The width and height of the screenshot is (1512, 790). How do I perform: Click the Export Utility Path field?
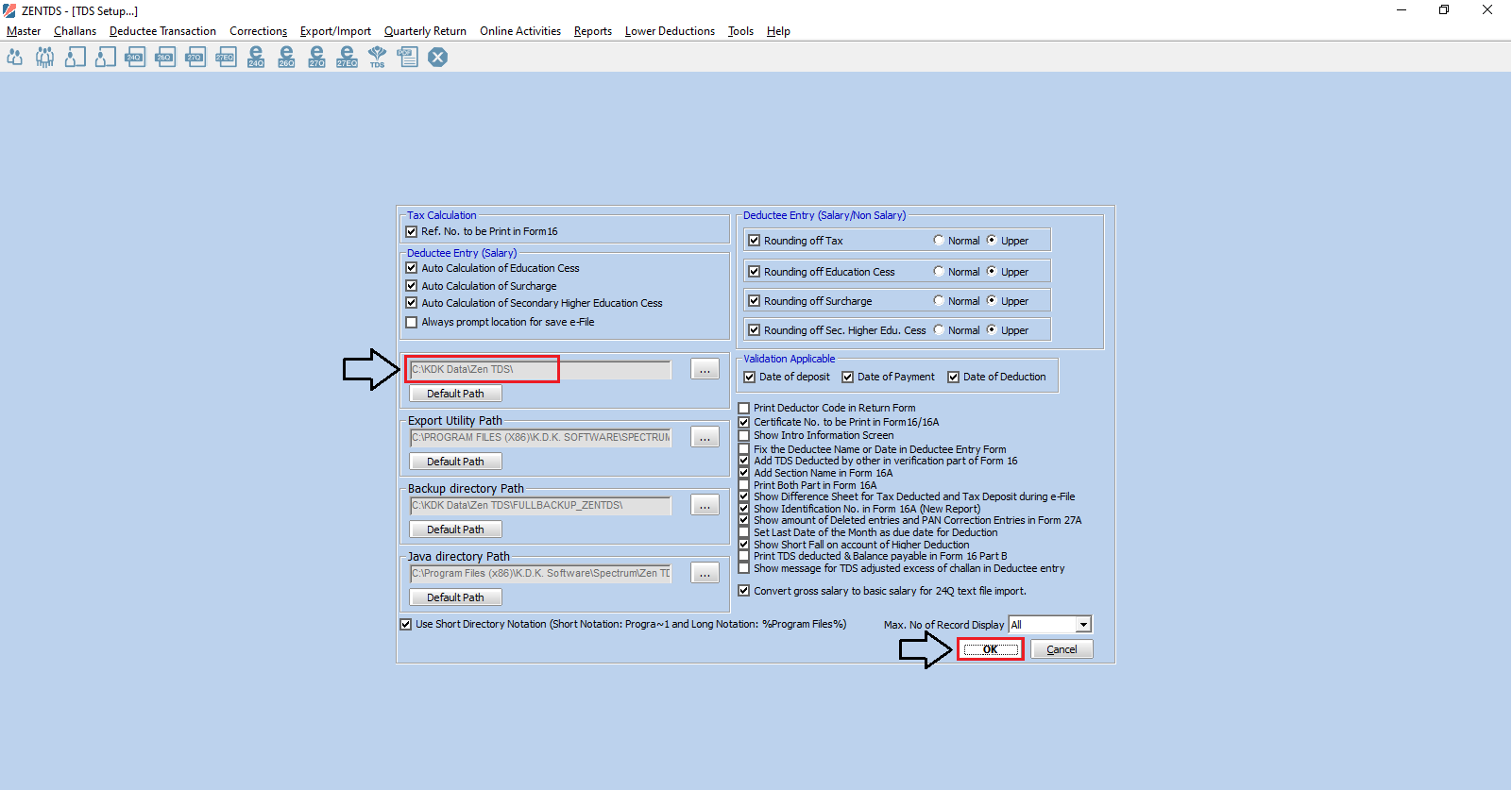539,437
